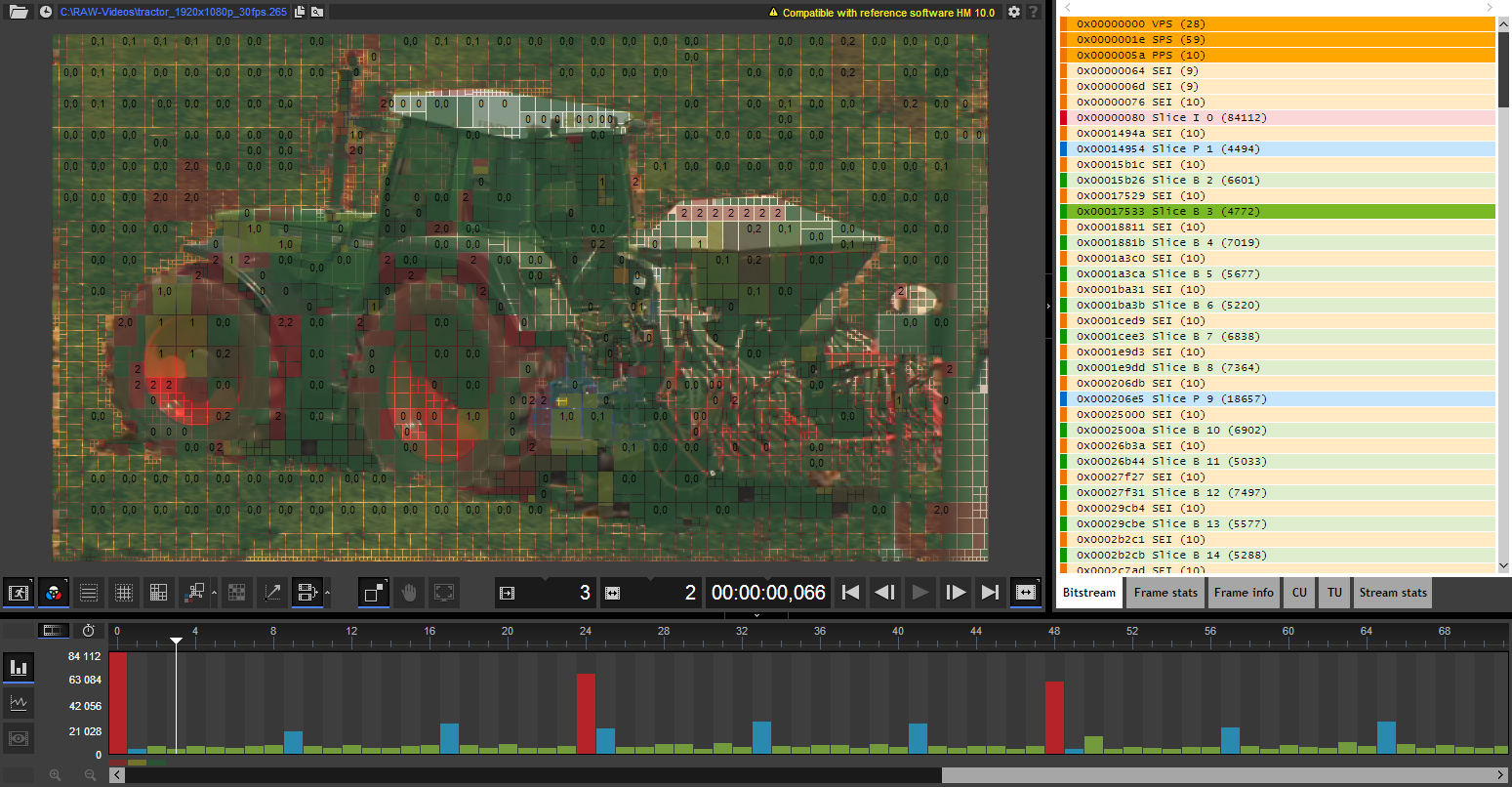Screen dimensions: 1512x787
Task: Step forward to the next frame
Action: (956, 593)
